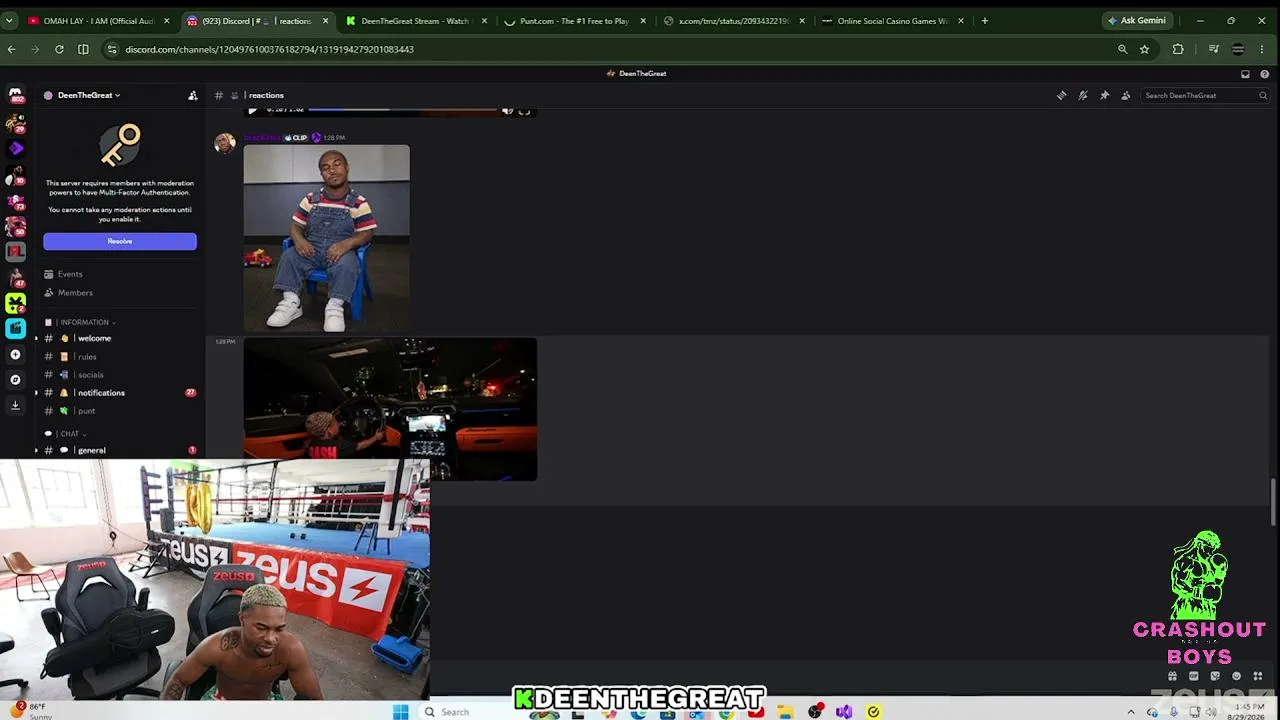
Task: Open Discord Inbox icon
Action: click(1245, 74)
